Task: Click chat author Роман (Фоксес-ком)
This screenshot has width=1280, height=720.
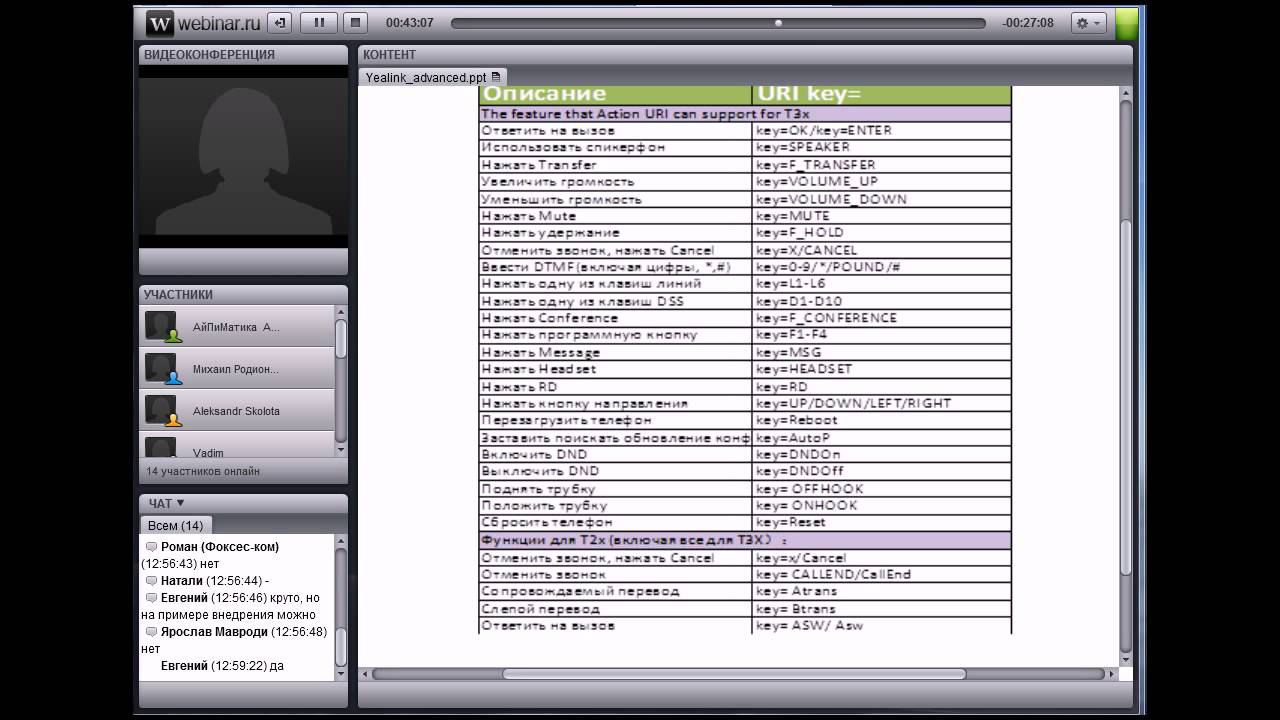Action: [220, 547]
